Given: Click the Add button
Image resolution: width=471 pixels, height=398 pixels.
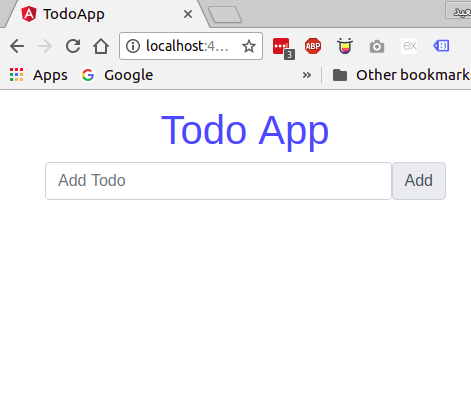Looking at the screenshot, I should 419,181.
